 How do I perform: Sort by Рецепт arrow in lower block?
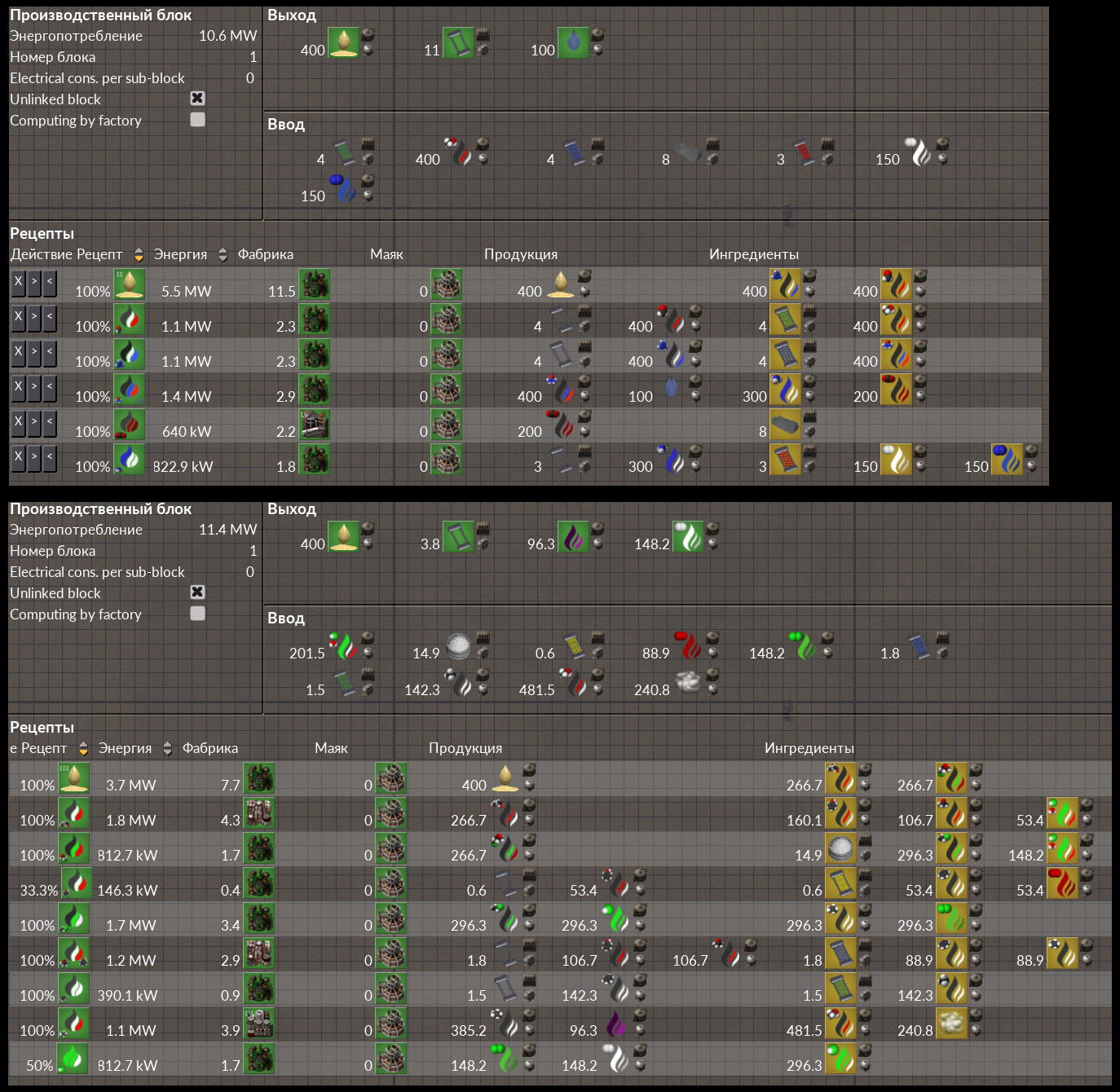coord(83,748)
